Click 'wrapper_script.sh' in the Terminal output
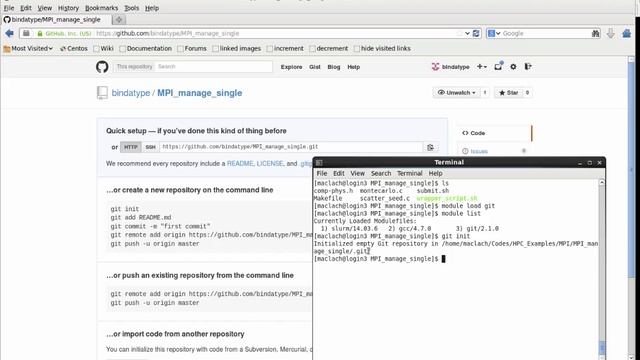The image size is (640, 360). point(447,198)
